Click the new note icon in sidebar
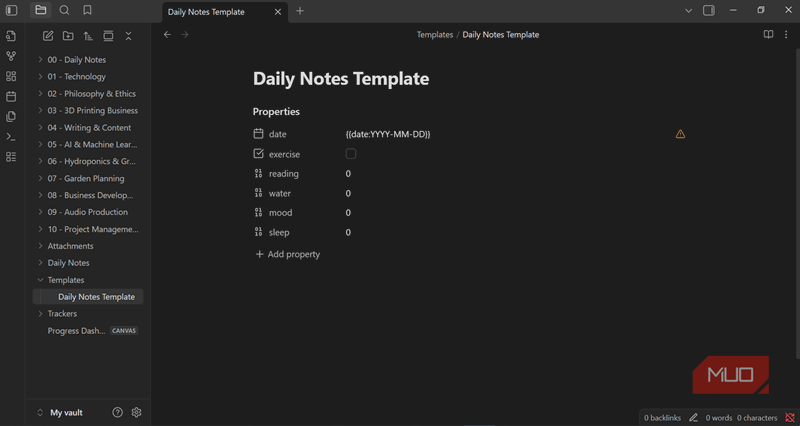The image size is (800, 426). [47, 36]
